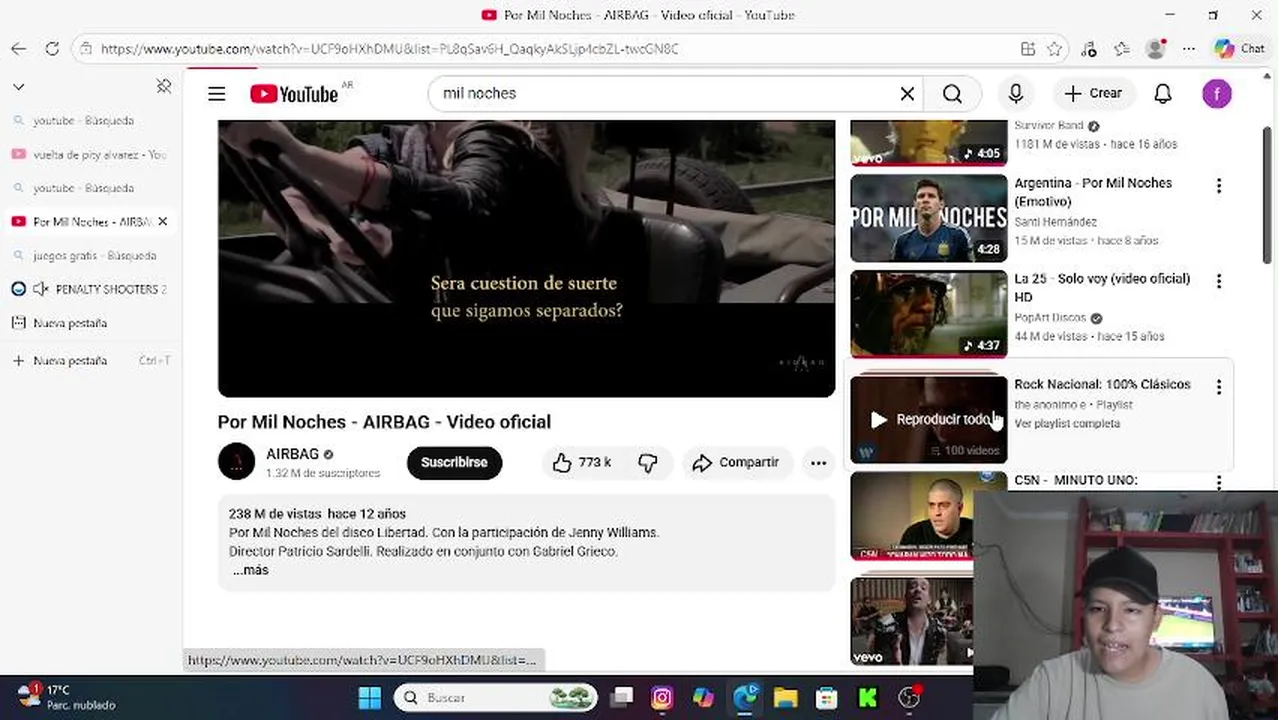Dislike the video with thumbs-down
Screen dimensions: 1278x720
click(x=648, y=462)
